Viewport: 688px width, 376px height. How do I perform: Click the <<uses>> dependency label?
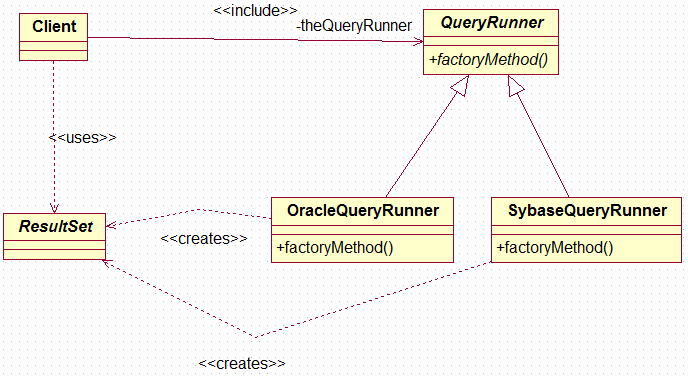point(82,138)
